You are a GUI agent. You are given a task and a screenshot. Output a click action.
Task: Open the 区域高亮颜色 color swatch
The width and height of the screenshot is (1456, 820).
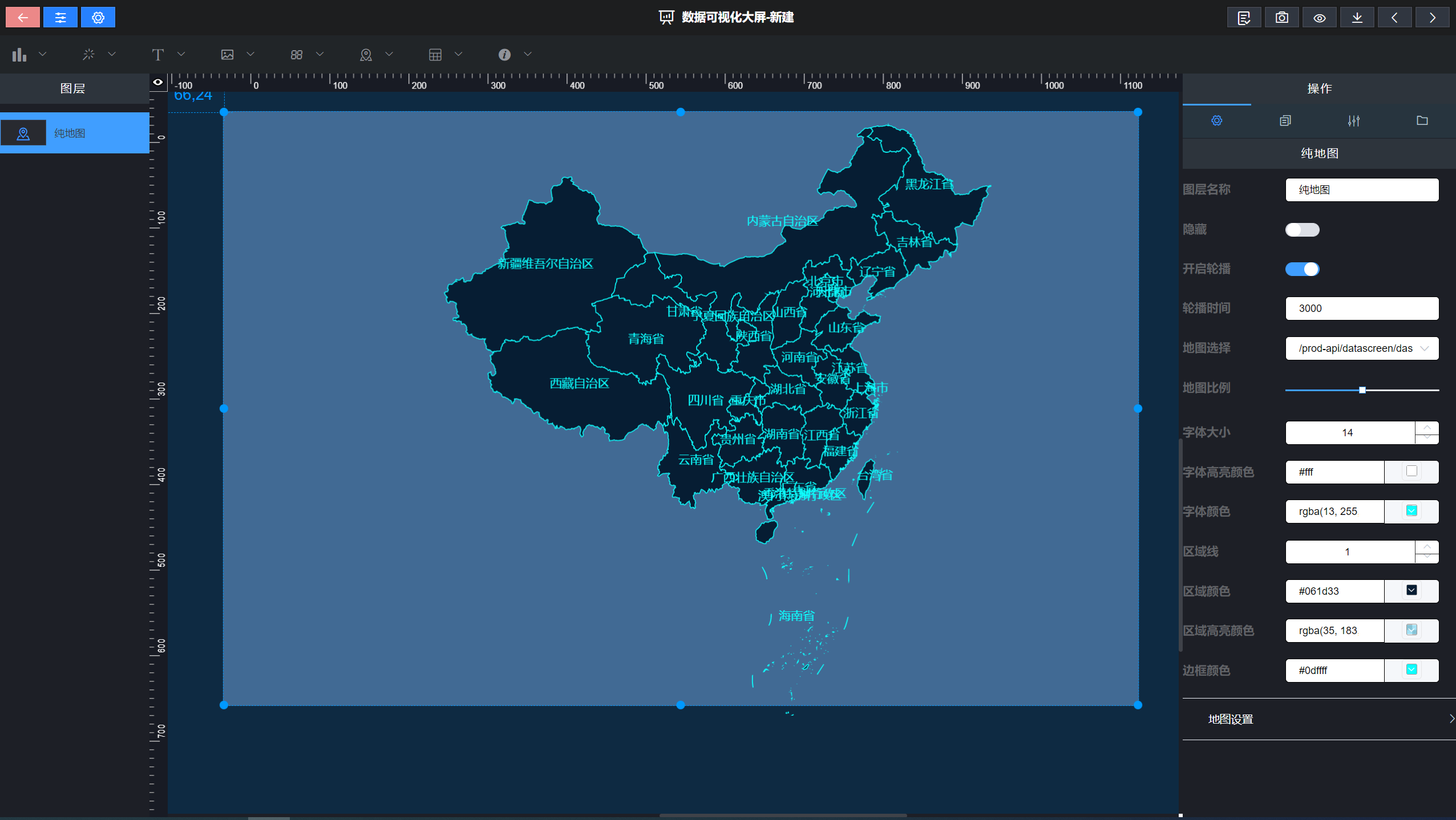[1411, 630]
